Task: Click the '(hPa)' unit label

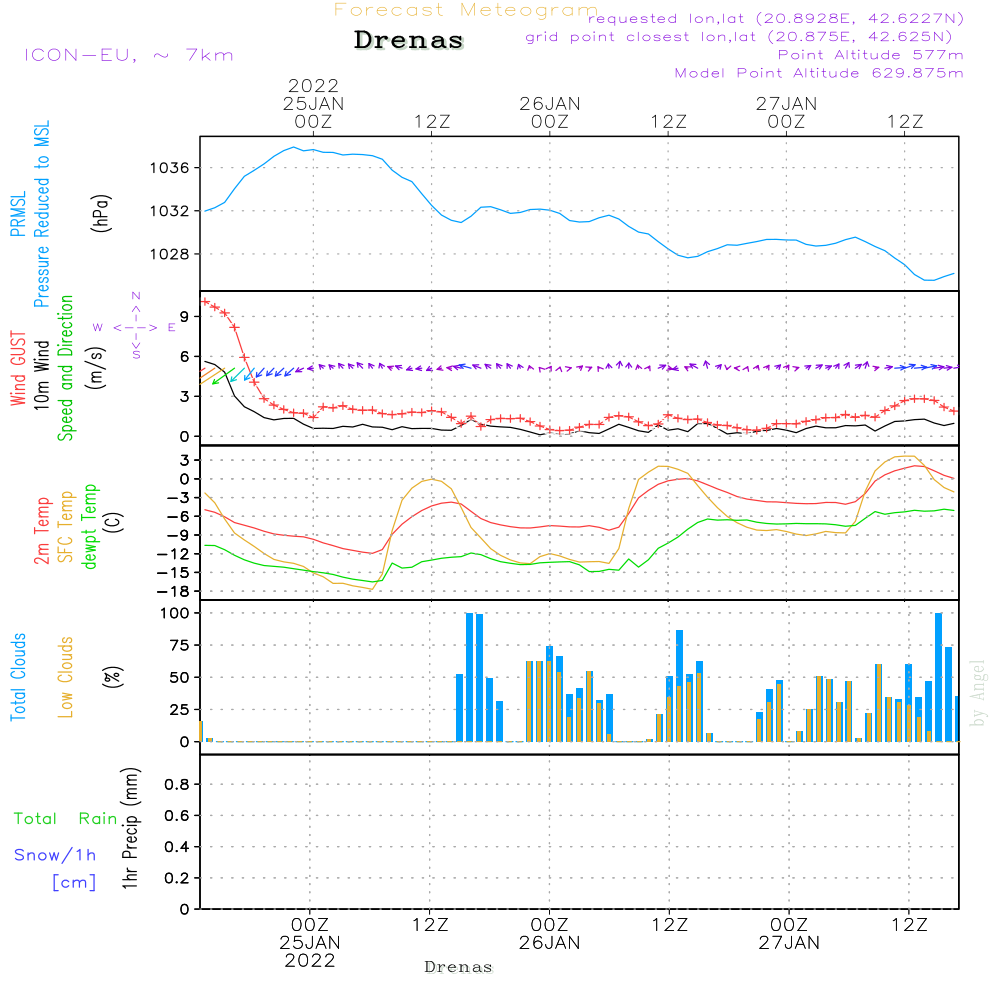Action: pos(101,213)
